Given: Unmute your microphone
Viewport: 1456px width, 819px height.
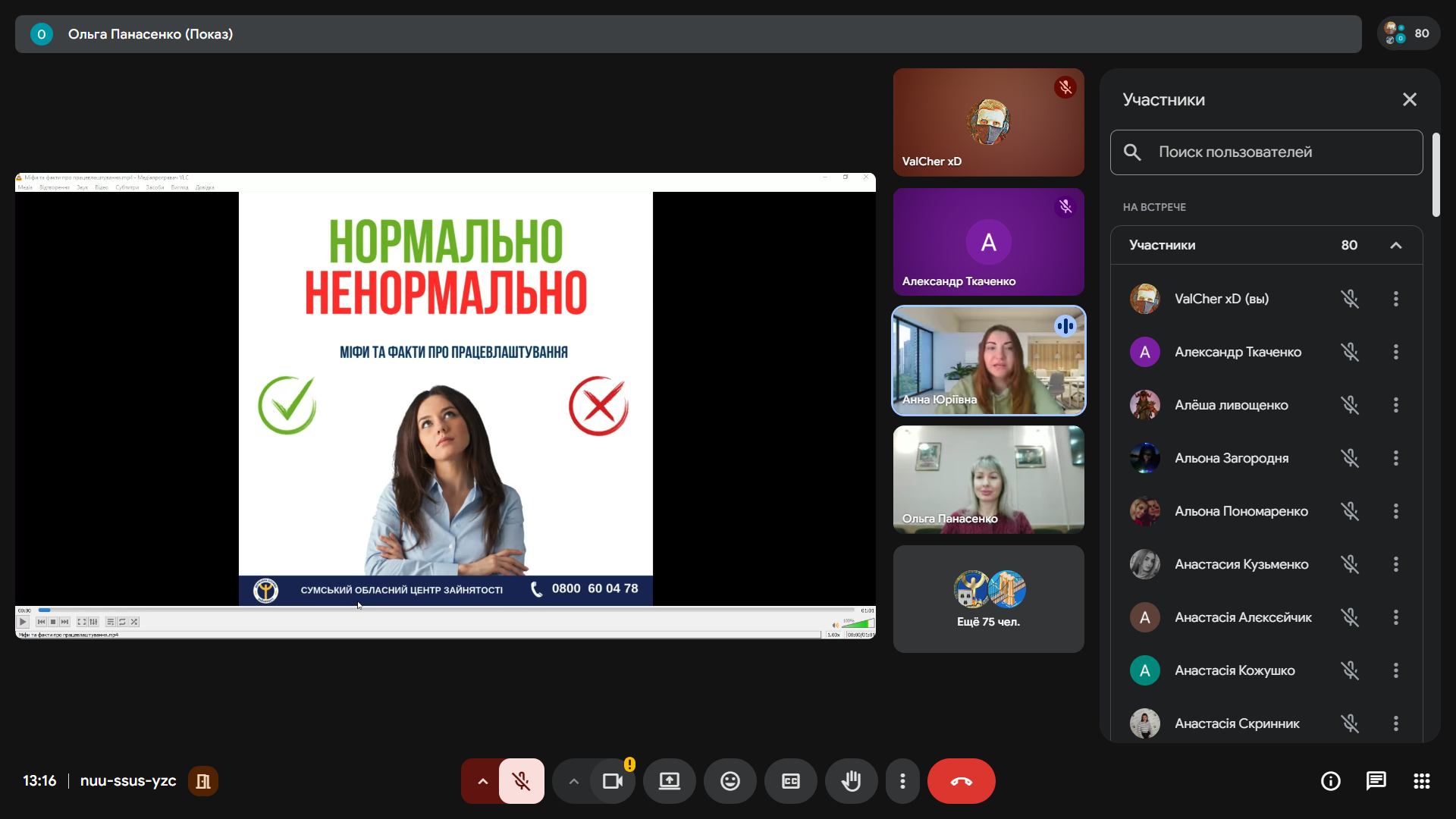Looking at the screenshot, I should click(x=521, y=781).
